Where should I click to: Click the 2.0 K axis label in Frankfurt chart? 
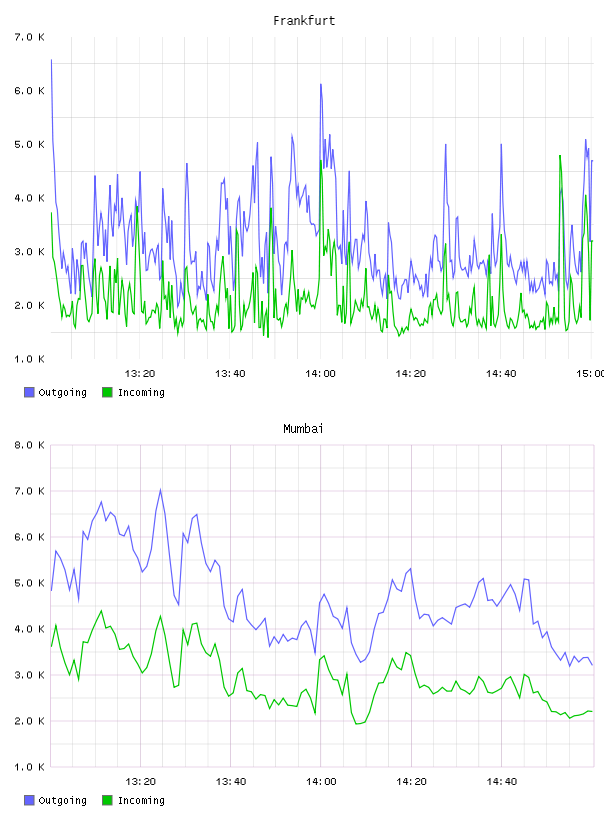point(30,305)
